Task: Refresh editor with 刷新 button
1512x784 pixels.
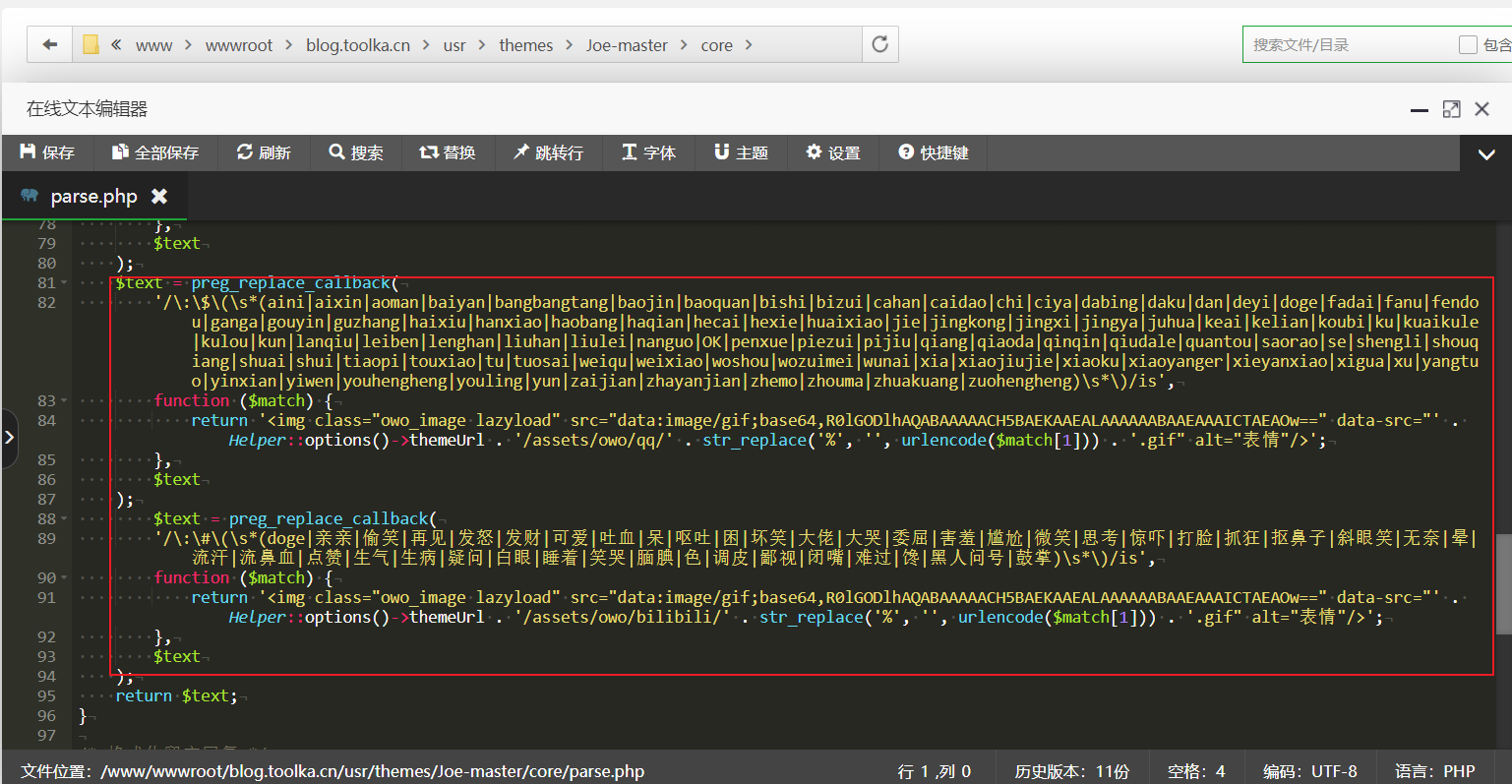Action: (x=264, y=152)
